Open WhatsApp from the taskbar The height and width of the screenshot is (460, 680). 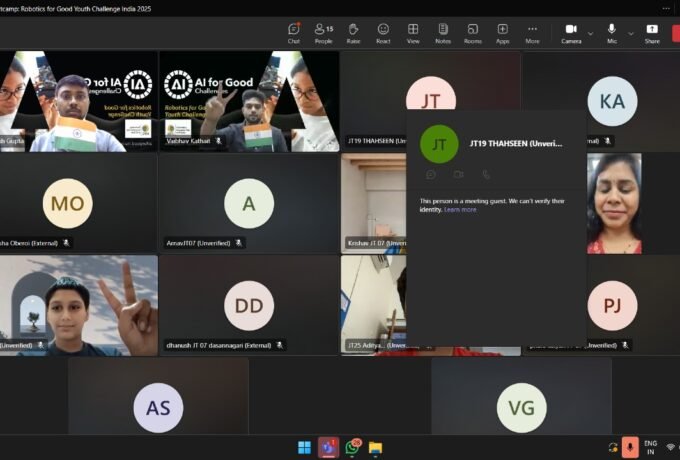tap(353, 447)
